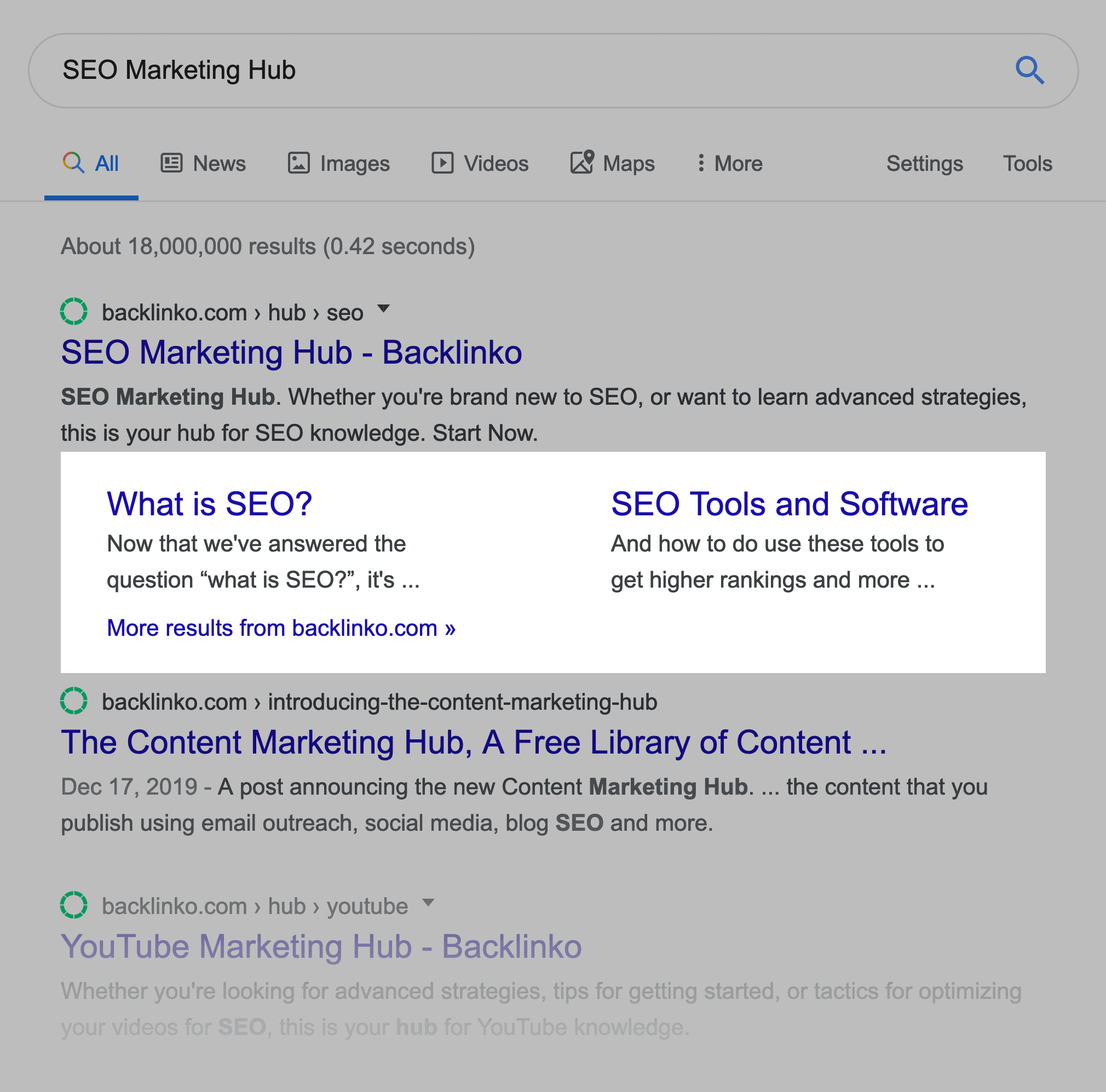
Task: Switch to the News tab
Action: click(x=203, y=164)
